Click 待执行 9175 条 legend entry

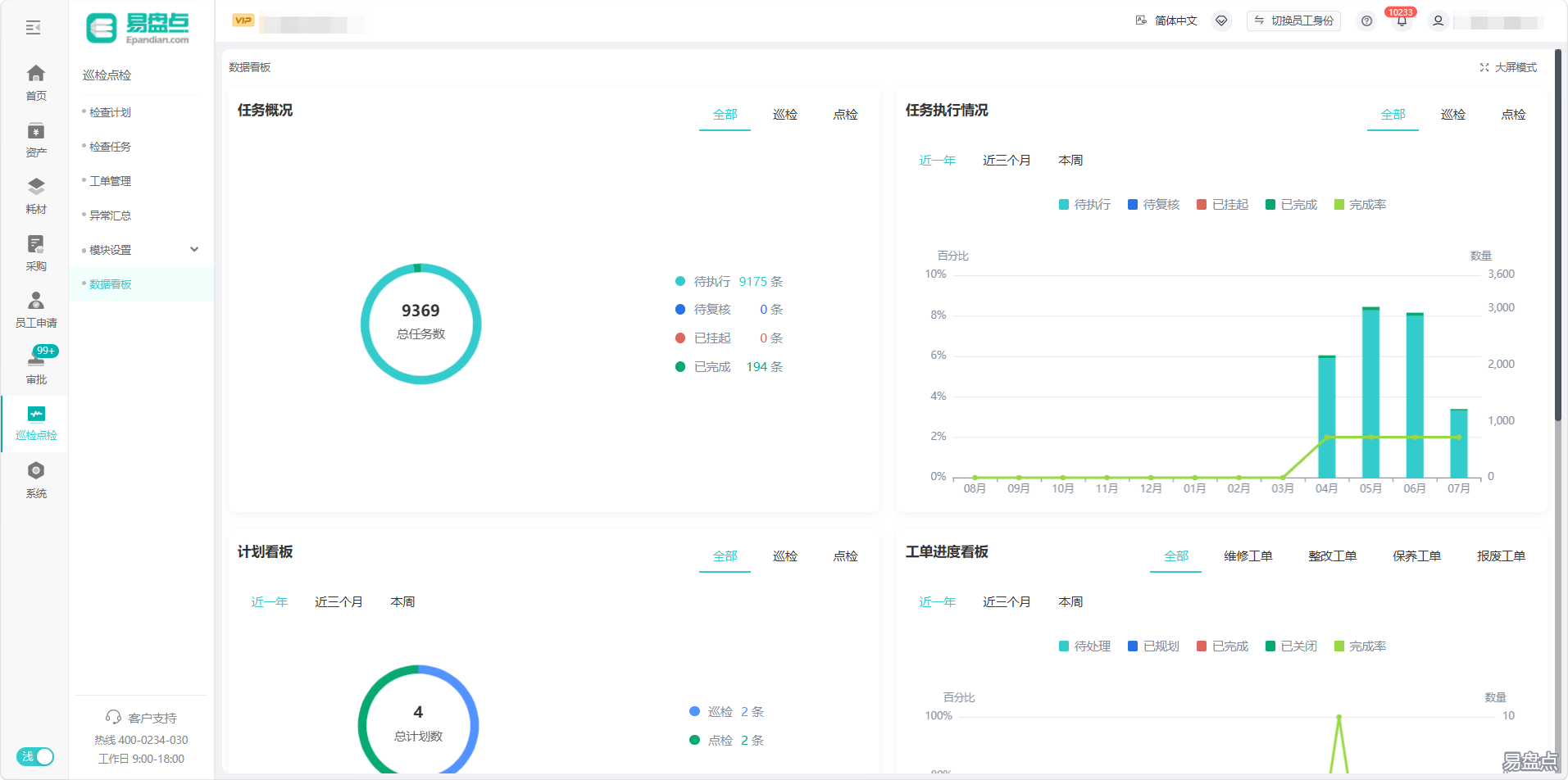[x=729, y=282]
